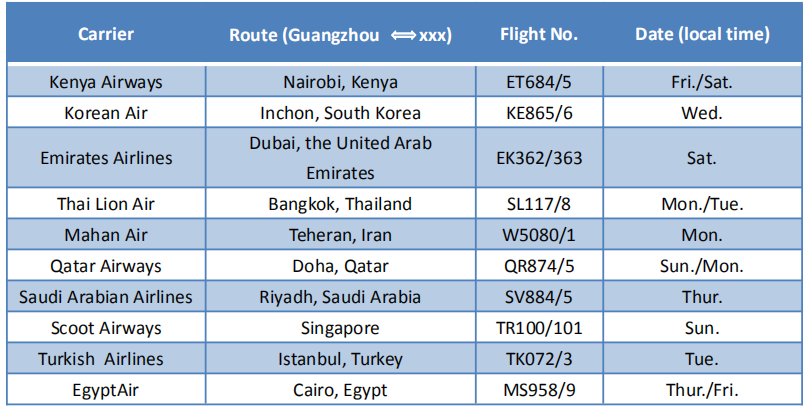The image size is (809, 410).
Task: Click the Nairobi, Kenya route cell
Action: coord(340,82)
